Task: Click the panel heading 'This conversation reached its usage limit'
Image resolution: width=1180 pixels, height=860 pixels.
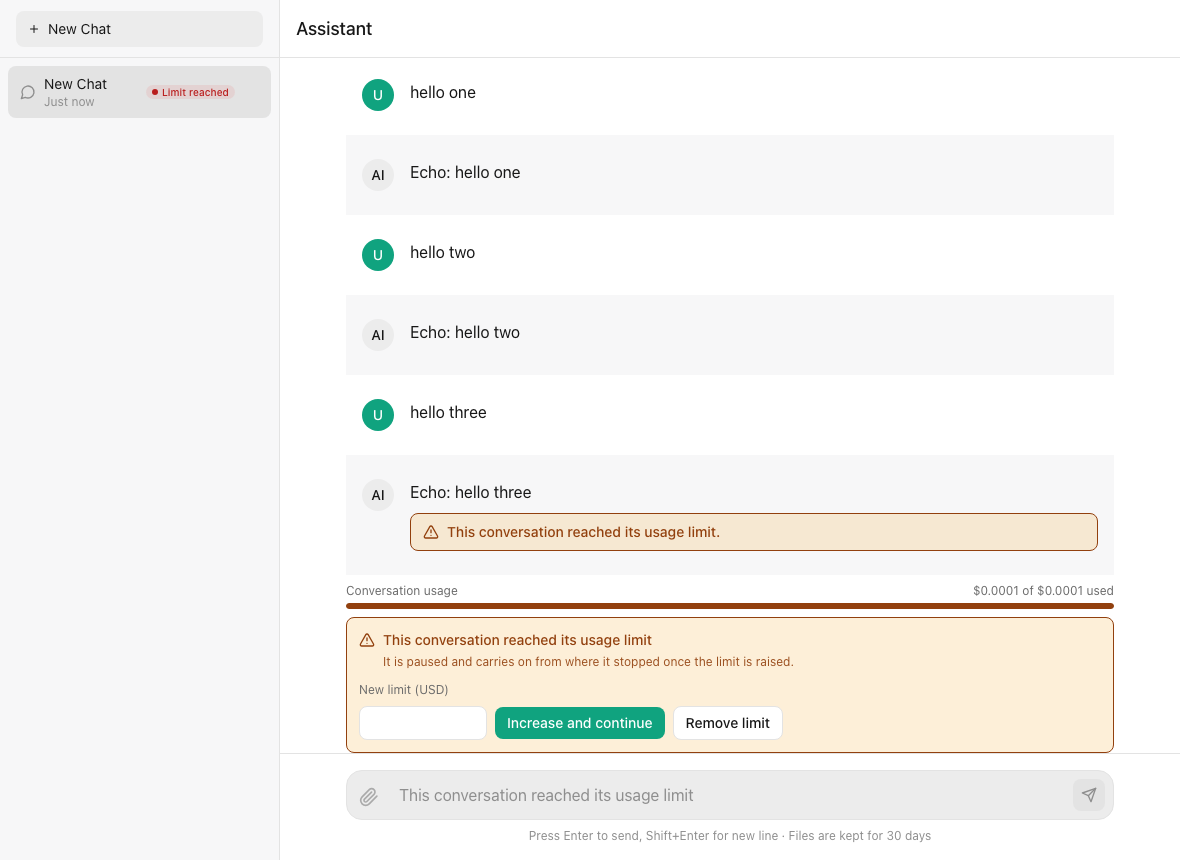Action: pos(517,640)
